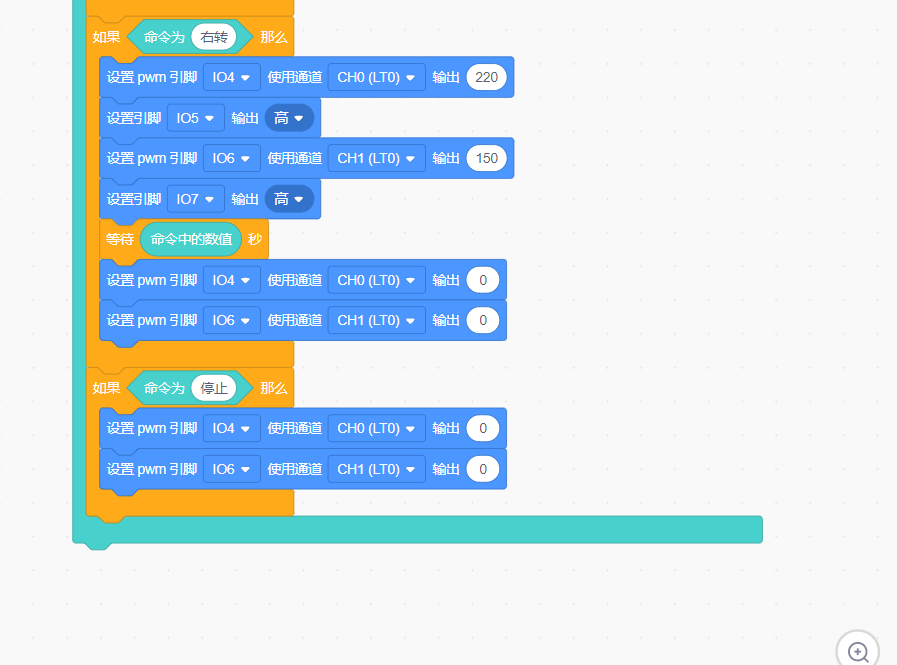Open CH1 (LT0) dropdown inside 停止 if-block

[x=376, y=469]
